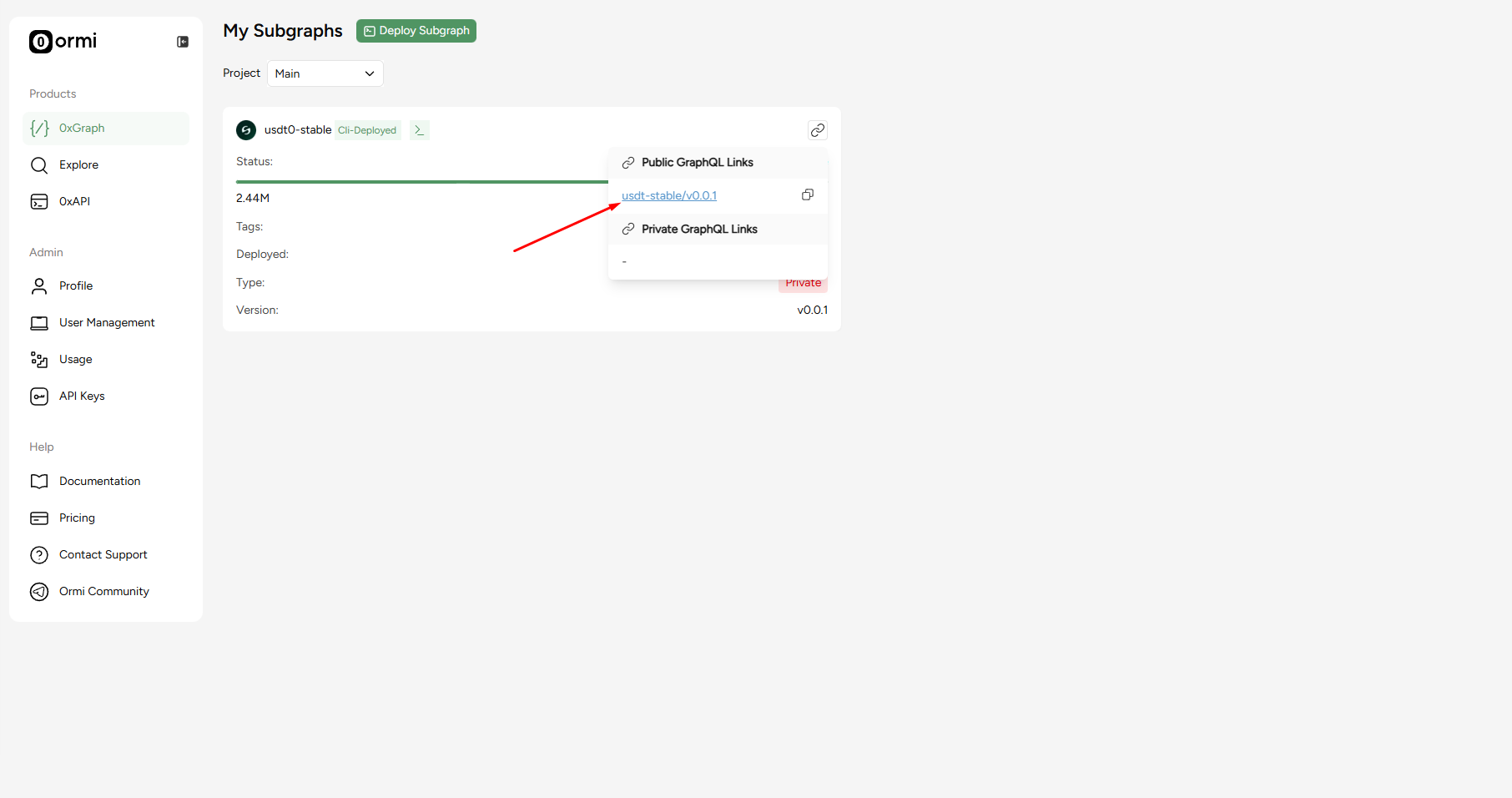
Task: Open the Documentation link
Action: click(x=99, y=482)
